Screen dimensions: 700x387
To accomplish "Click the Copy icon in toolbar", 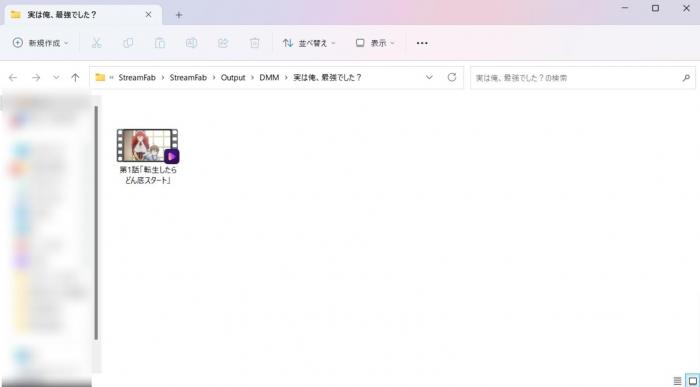I will tap(128, 43).
